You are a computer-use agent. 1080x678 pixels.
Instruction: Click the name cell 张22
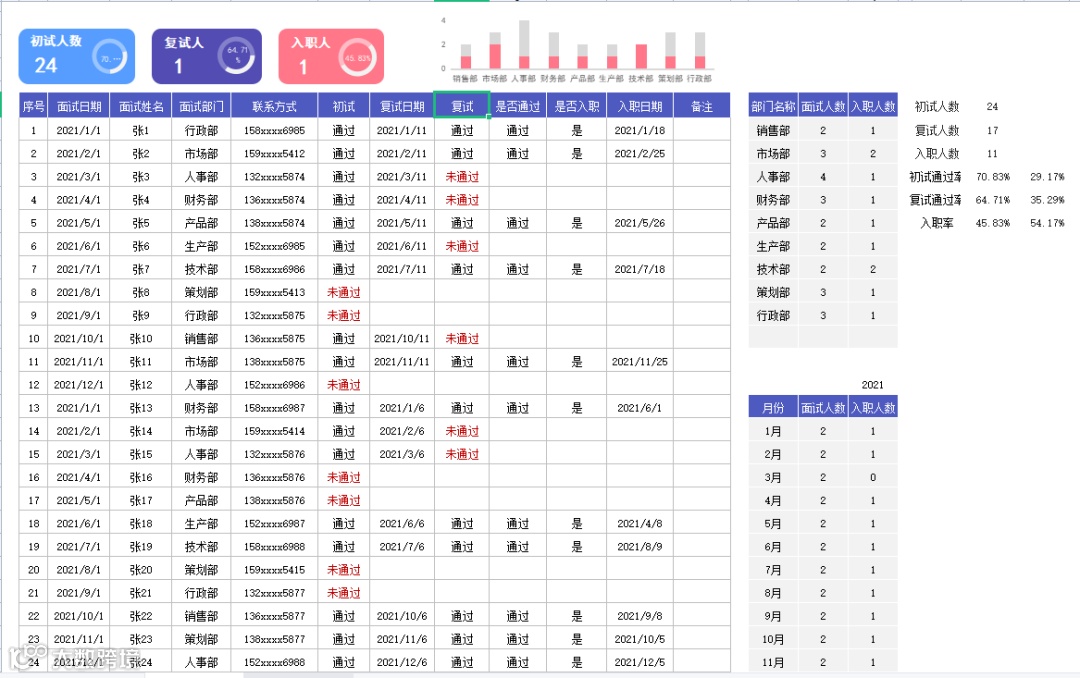141,615
